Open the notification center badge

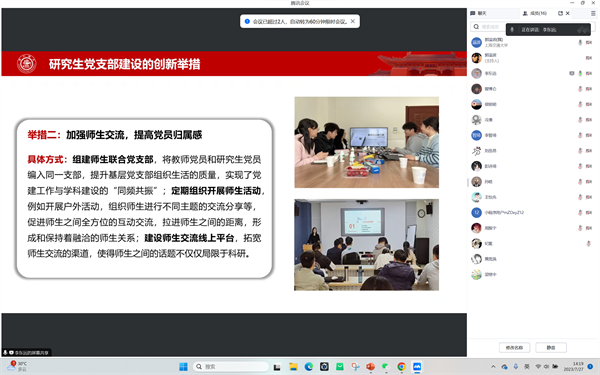coord(590,367)
